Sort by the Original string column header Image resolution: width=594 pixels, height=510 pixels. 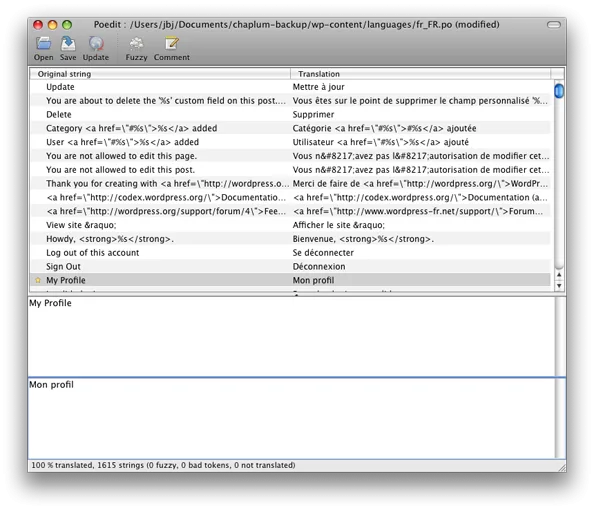tap(160, 74)
